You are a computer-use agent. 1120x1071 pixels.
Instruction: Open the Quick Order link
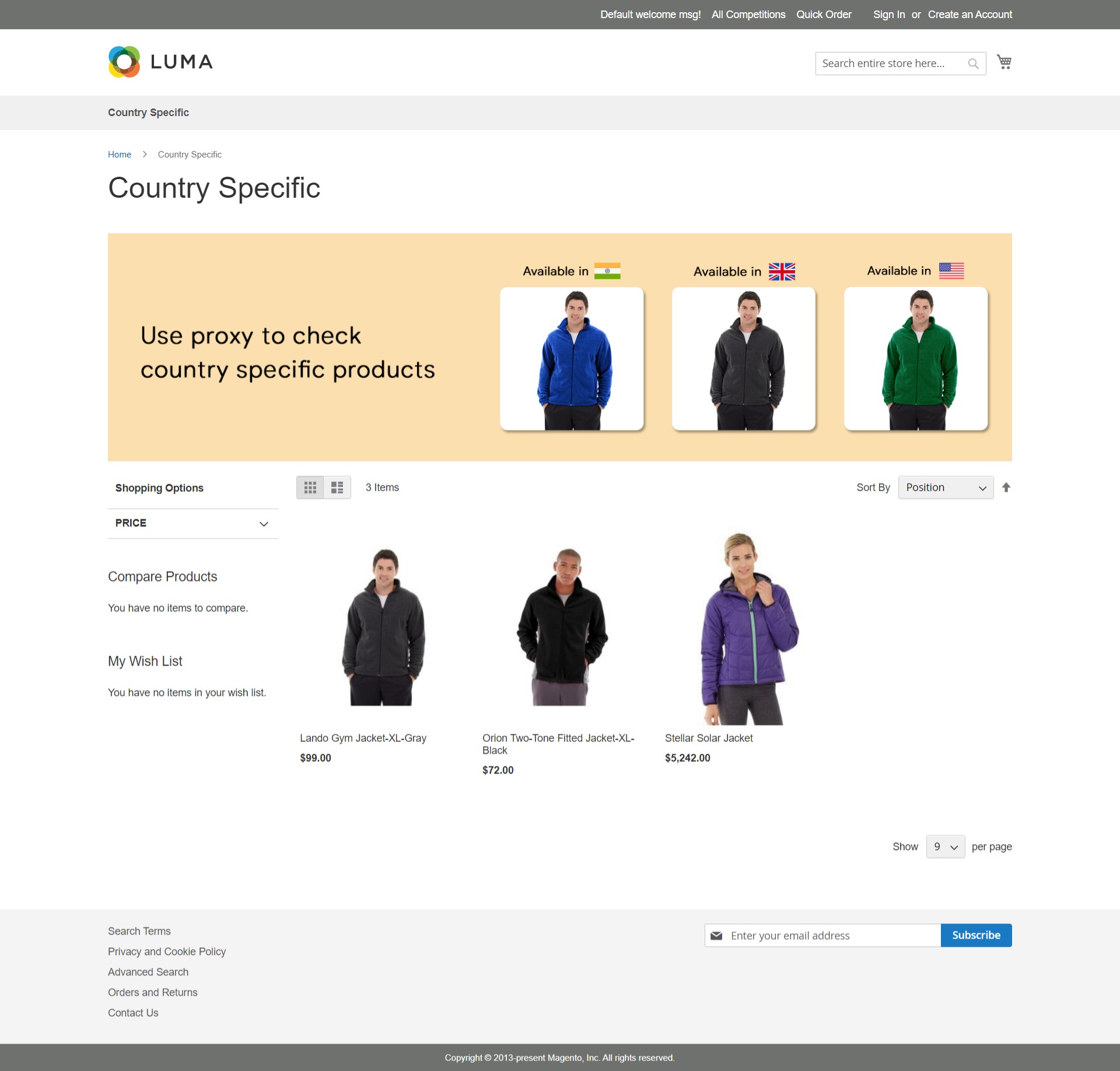click(x=823, y=15)
